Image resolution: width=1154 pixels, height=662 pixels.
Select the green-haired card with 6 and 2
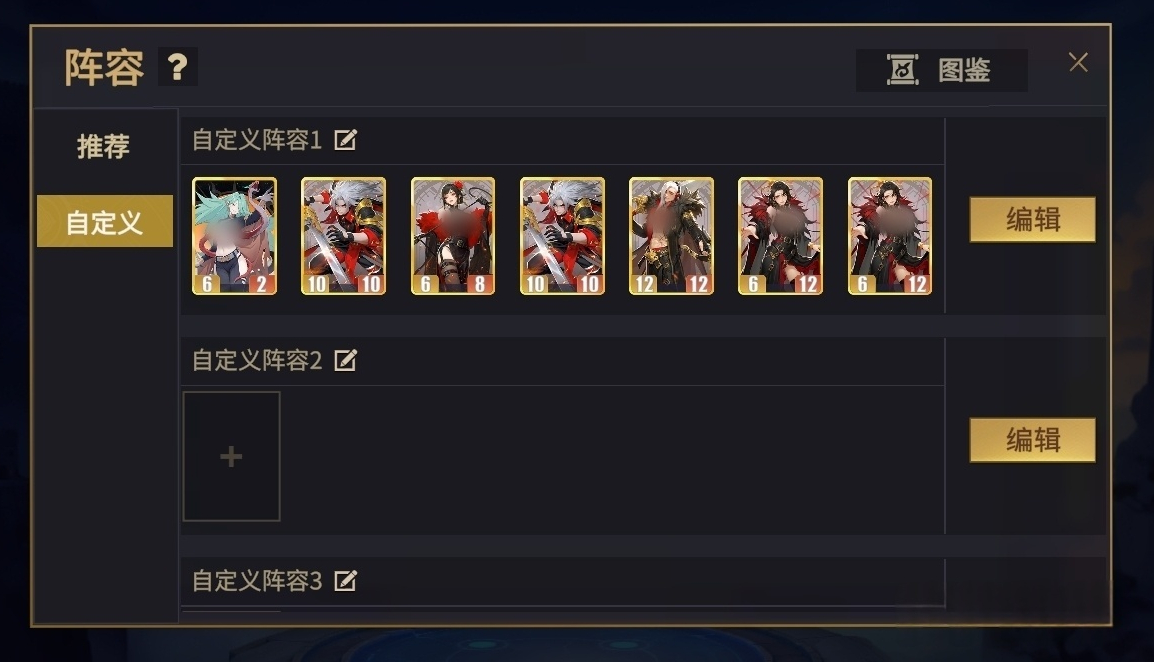pyautogui.click(x=235, y=236)
